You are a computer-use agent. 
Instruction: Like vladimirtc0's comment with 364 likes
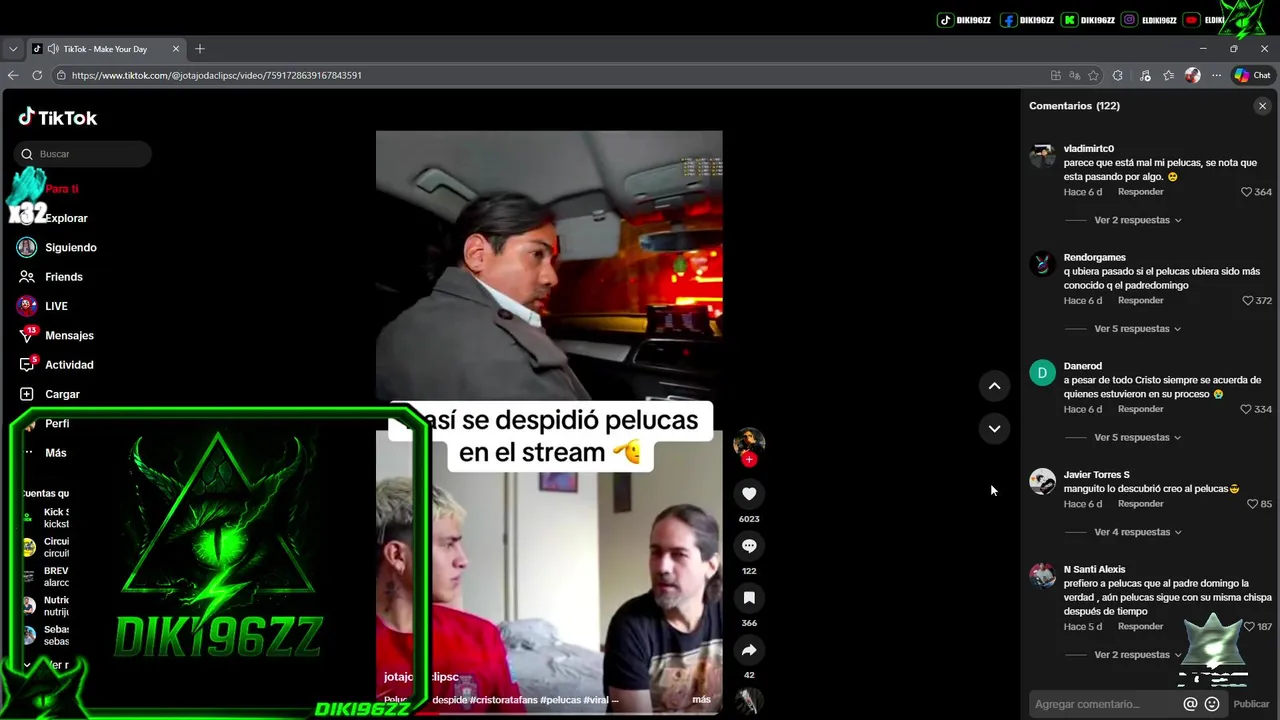(x=1246, y=192)
